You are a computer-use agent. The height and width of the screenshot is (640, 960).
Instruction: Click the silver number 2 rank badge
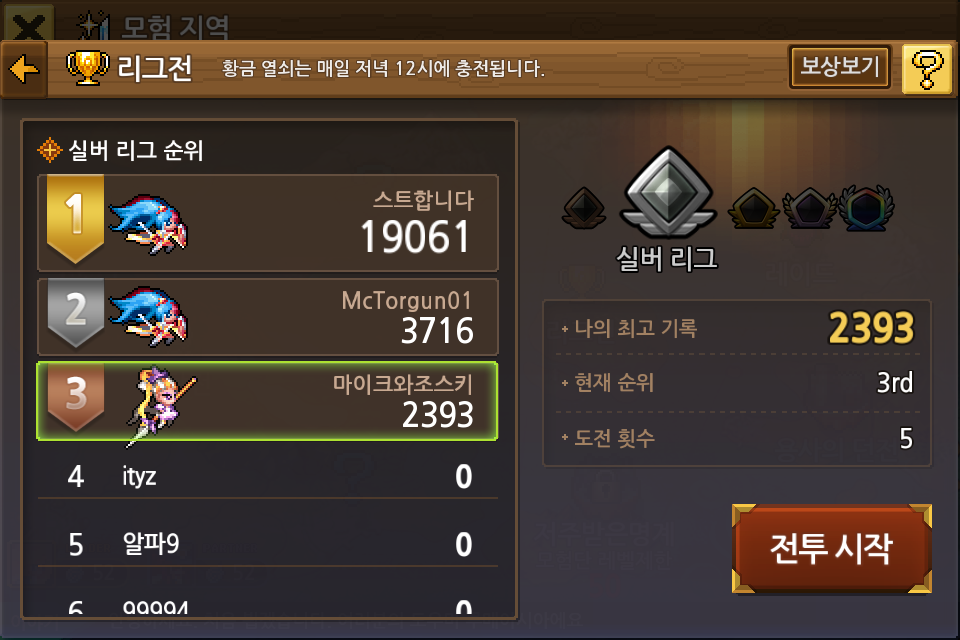click(75, 312)
